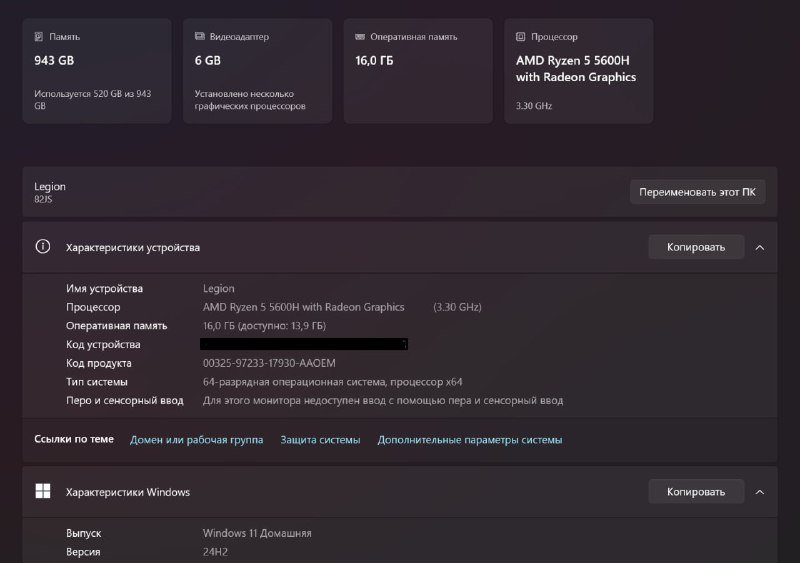Click the pen and touch unavailable message text
The width and height of the screenshot is (800, 563).
tap(383, 401)
